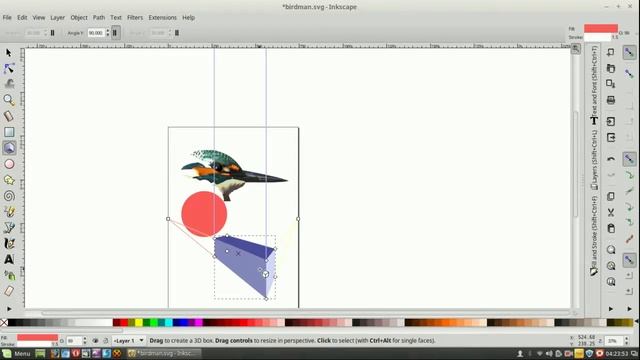The image size is (640, 360).
Task: Select the Tweak tool
Action: (x=9, y=84)
